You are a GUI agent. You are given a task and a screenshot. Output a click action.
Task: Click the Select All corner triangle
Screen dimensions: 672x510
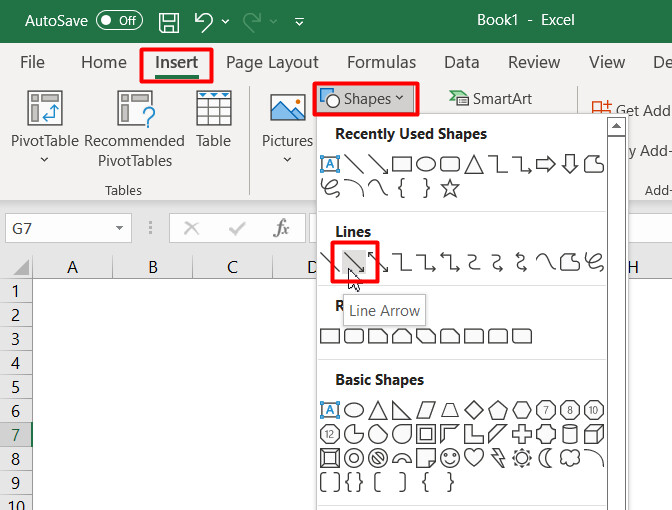click(x=21, y=267)
